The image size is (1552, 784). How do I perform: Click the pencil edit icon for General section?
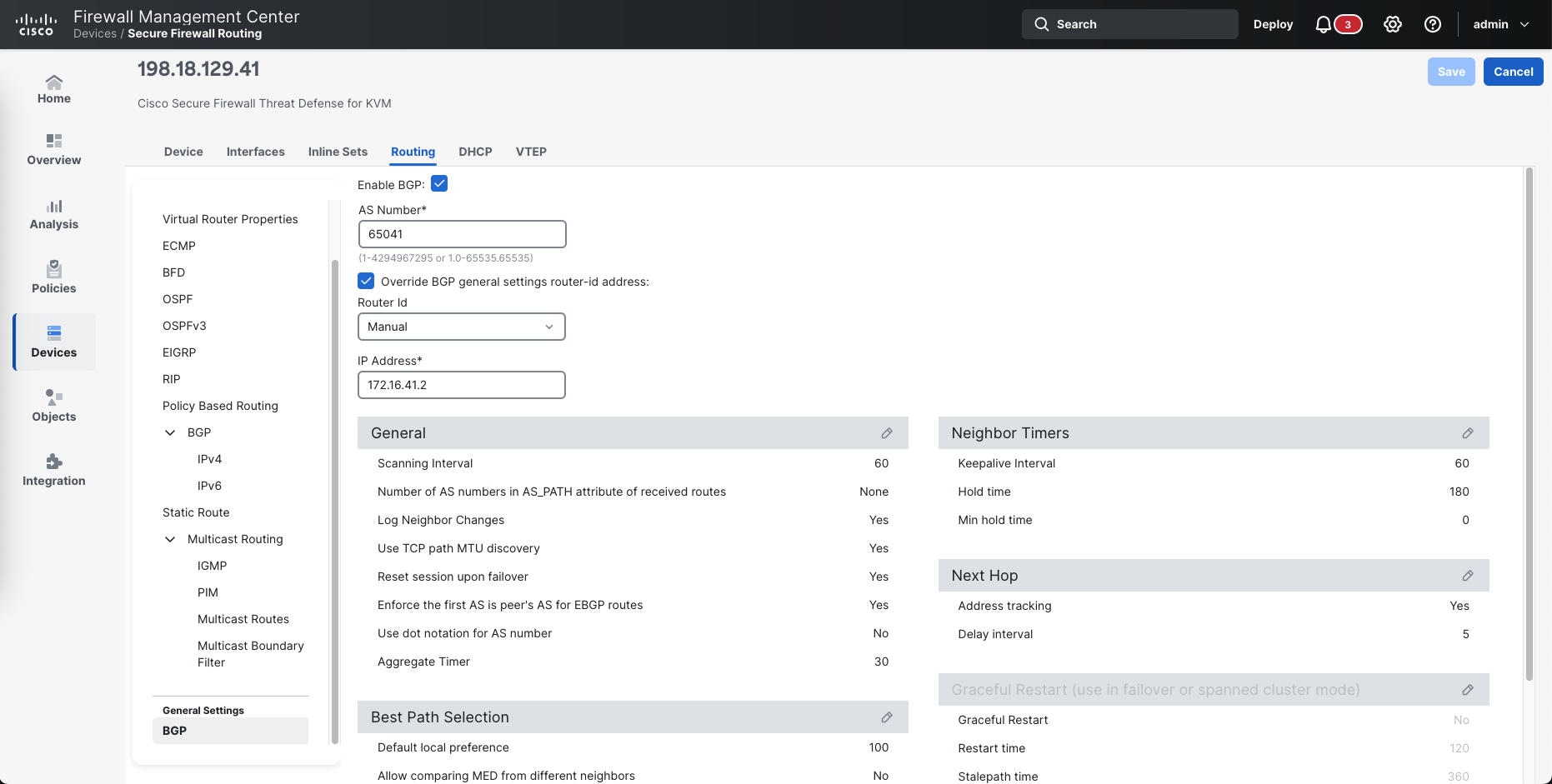click(x=887, y=433)
